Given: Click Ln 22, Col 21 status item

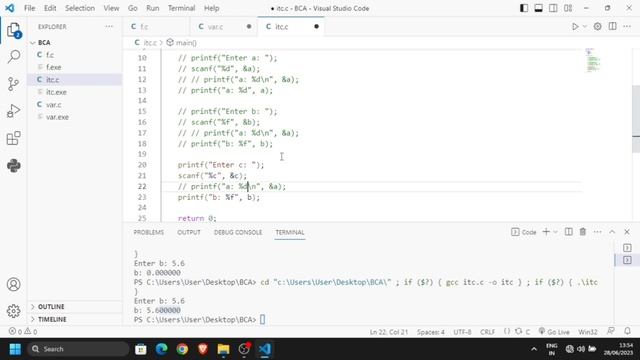Looking at the screenshot, I should (x=389, y=332).
